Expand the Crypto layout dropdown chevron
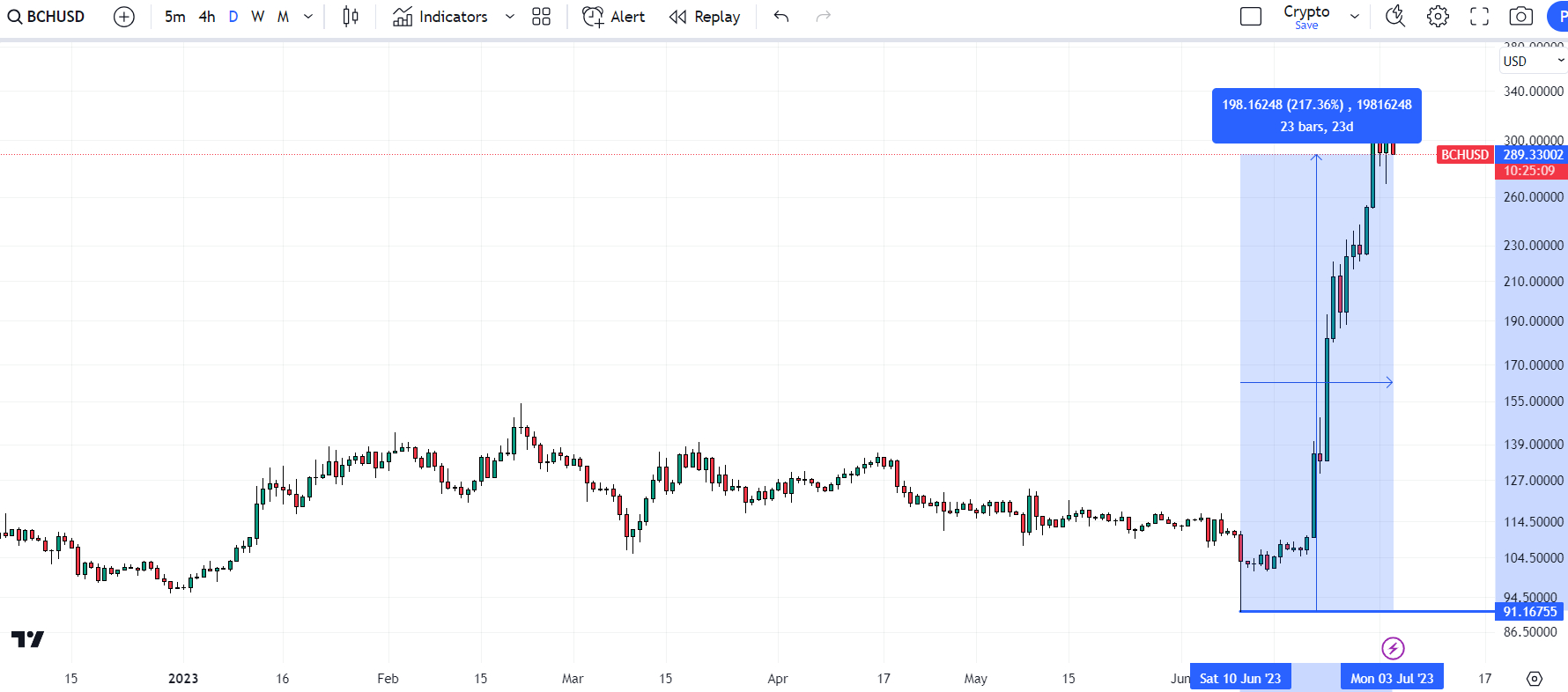This screenshot has height=692, width=1568. point(1355,17)
